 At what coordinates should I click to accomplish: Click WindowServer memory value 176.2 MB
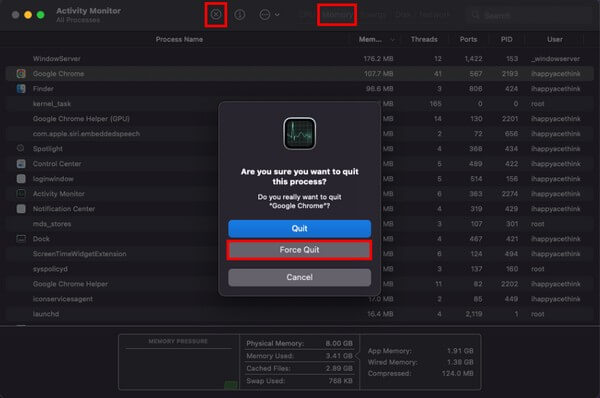click(x=378, y=59)
